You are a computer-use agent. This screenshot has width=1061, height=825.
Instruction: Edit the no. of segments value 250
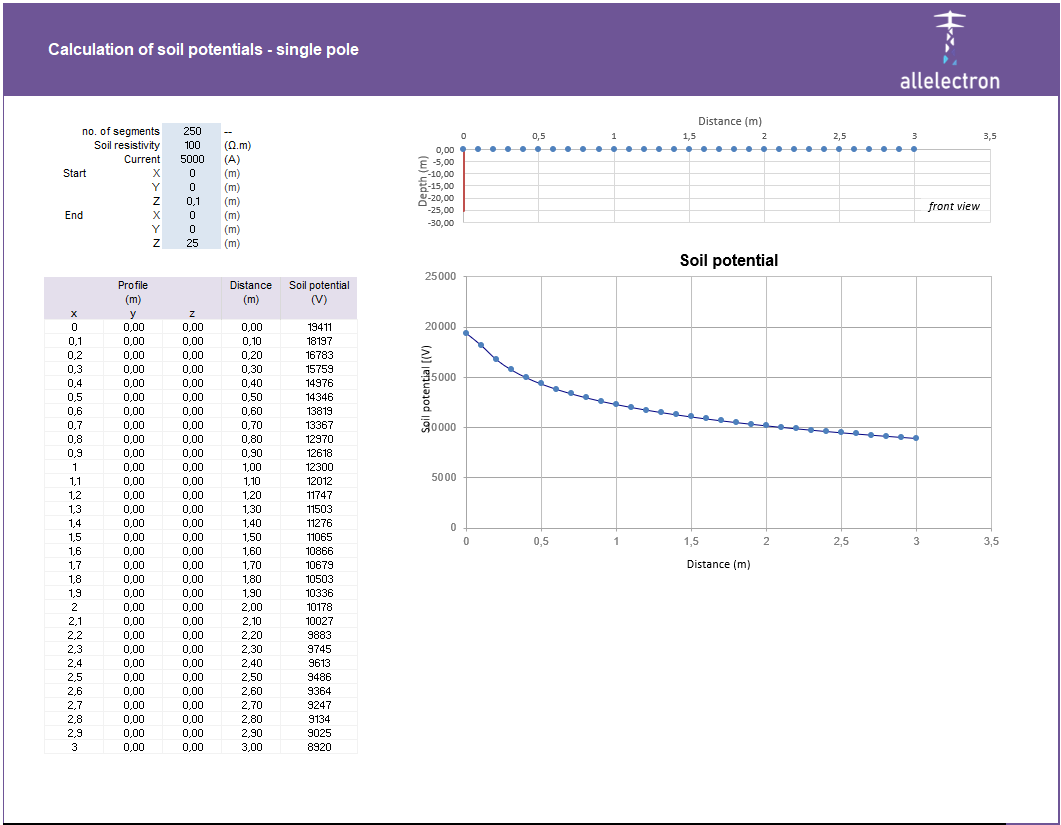[194, 131]
